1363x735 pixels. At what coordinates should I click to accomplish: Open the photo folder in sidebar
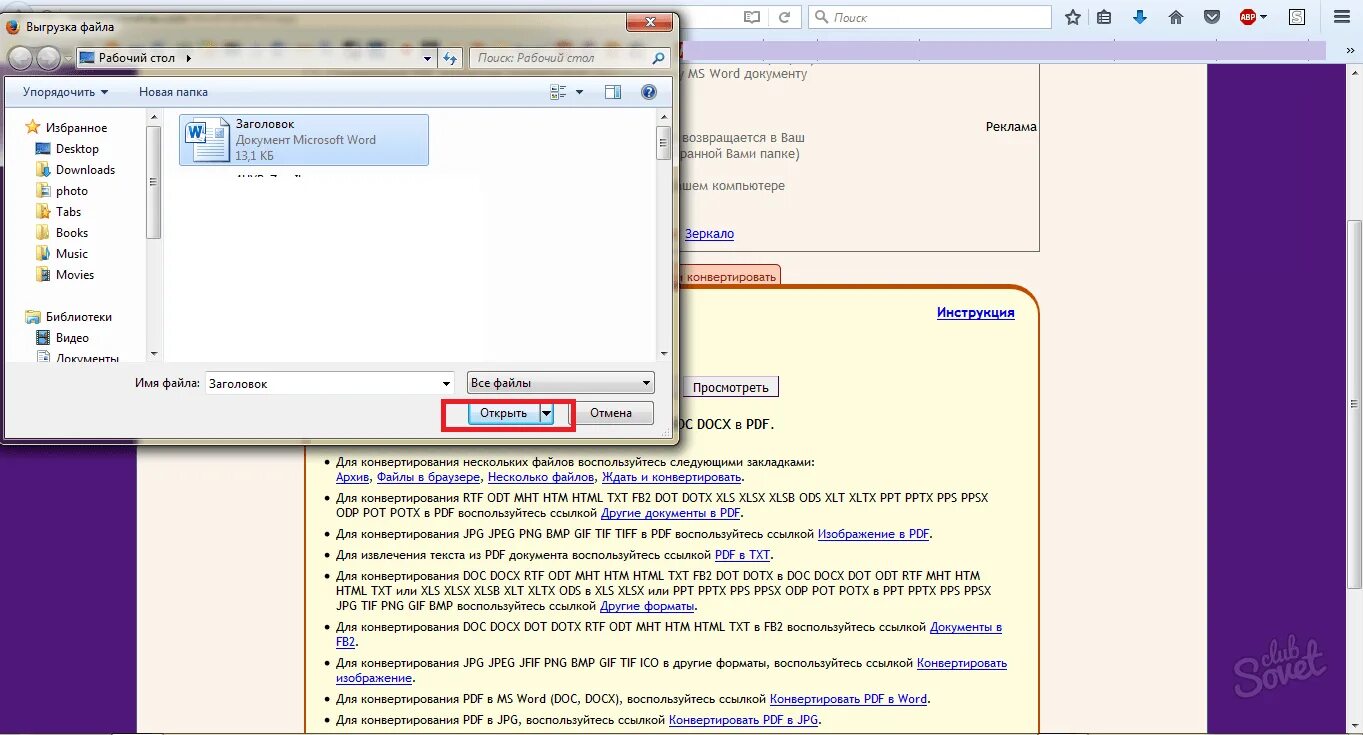62,191
